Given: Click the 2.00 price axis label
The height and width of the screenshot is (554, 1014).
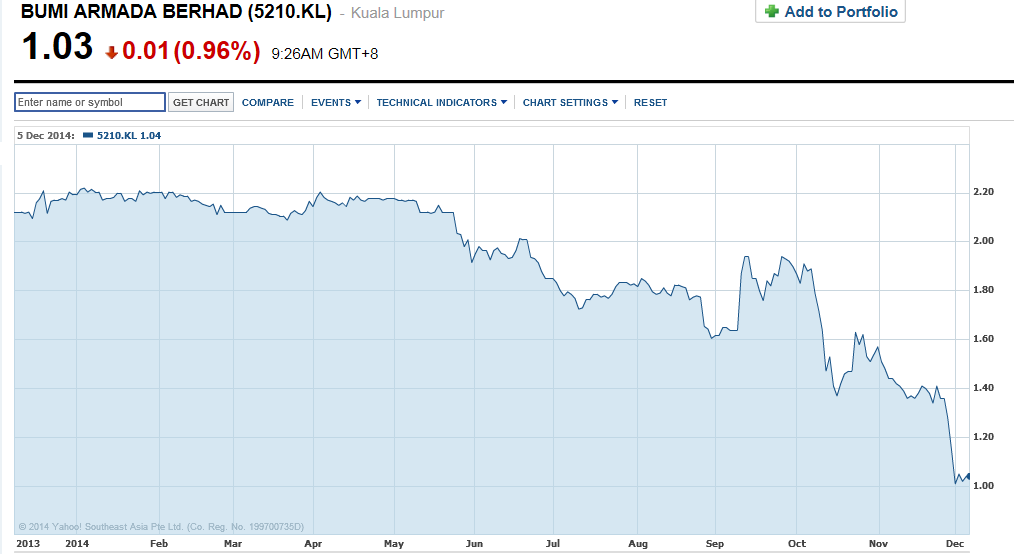Looking at the screenshot, I should click(983, 240).
